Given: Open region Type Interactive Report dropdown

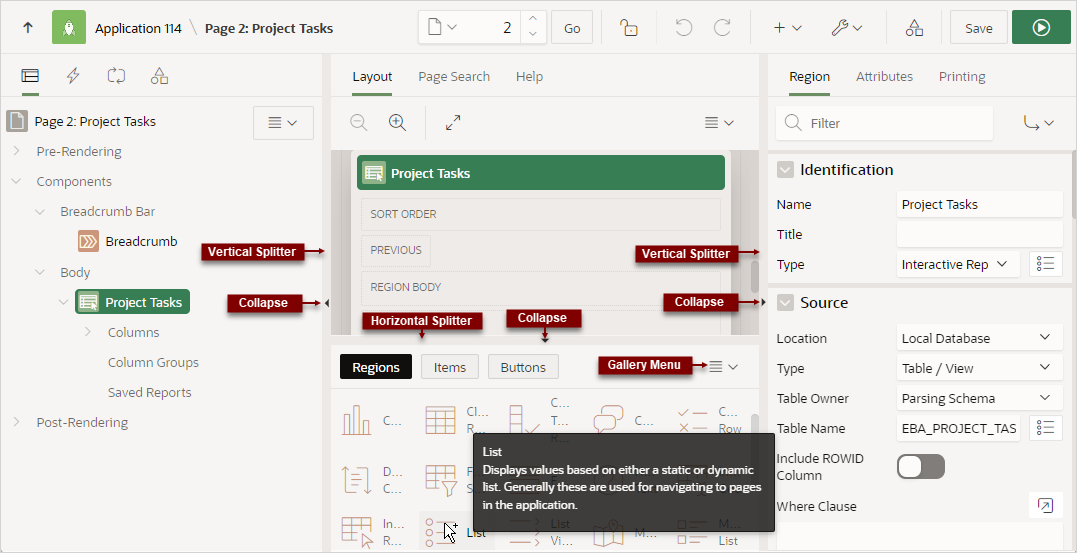Looking at the screenshot, I should [x=959, y=264].
